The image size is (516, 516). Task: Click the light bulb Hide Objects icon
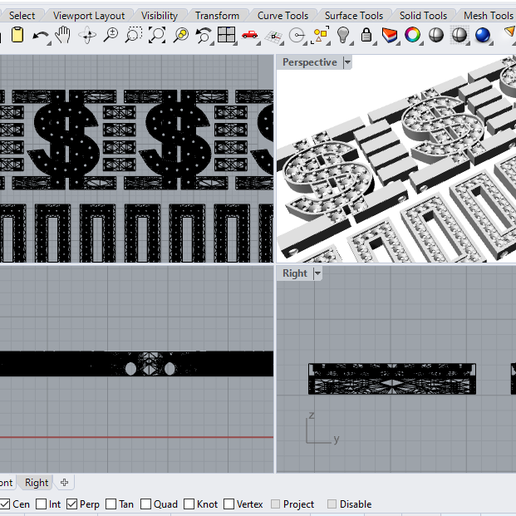point(343,35)
